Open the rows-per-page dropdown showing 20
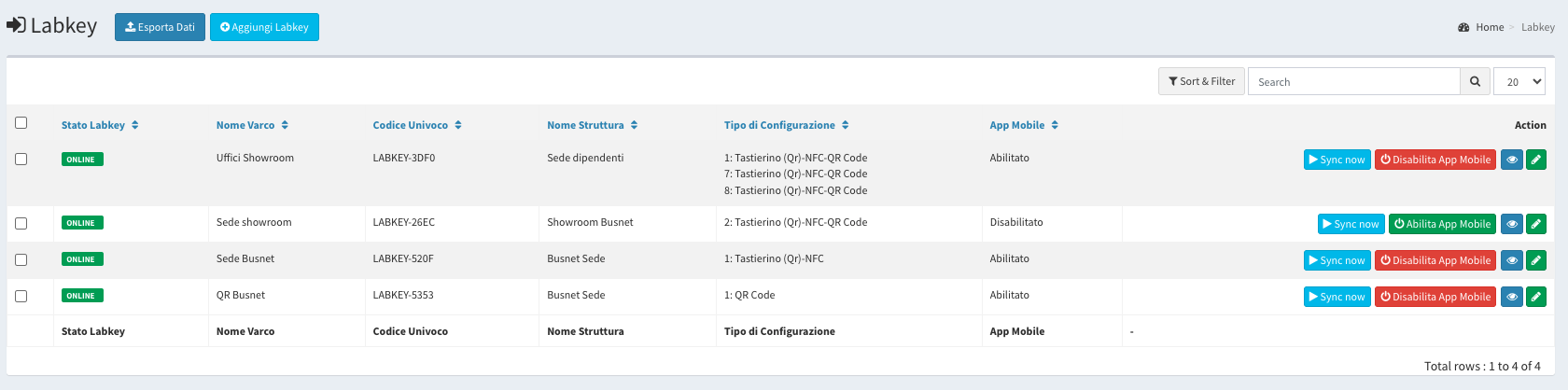This screenshot has width=1568, height=390. click(x=1519, y=81)
